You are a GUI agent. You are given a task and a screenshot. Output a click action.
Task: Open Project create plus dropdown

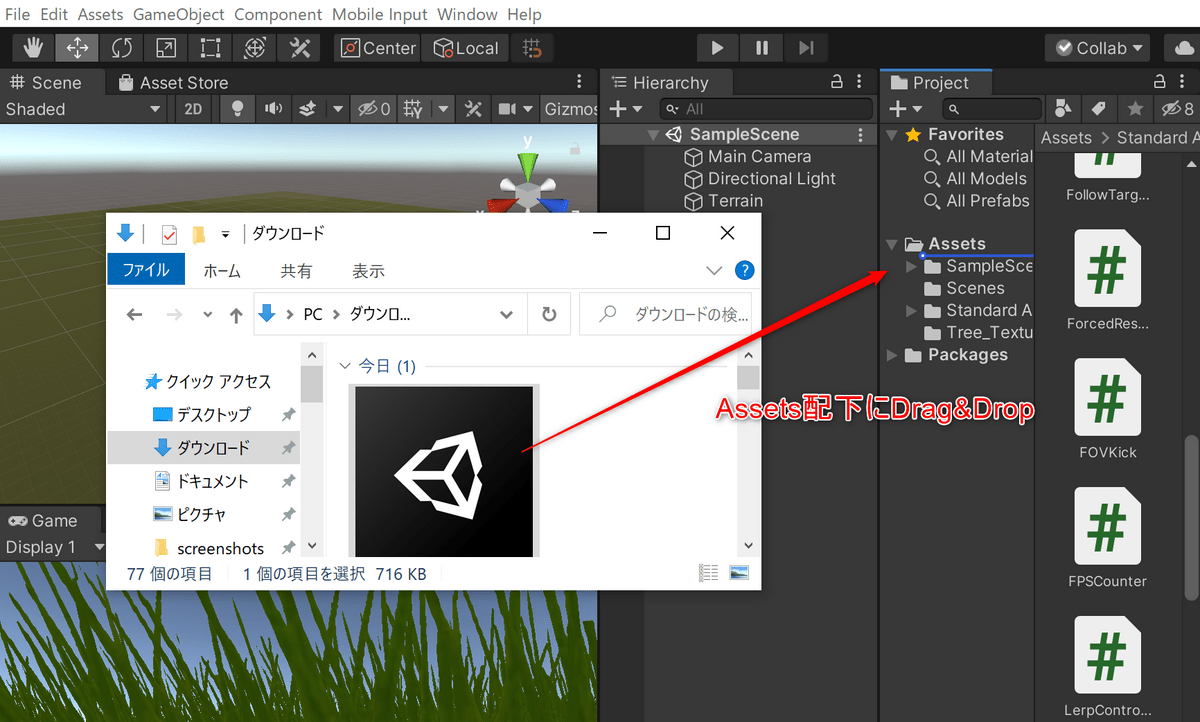pos(906,109)
